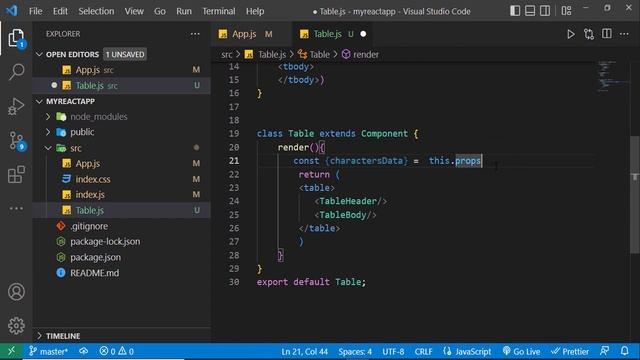The width and height of the screenshot is (640, 360).
Task: Open the Manage settings gear
Action: [x=16, y=326]
